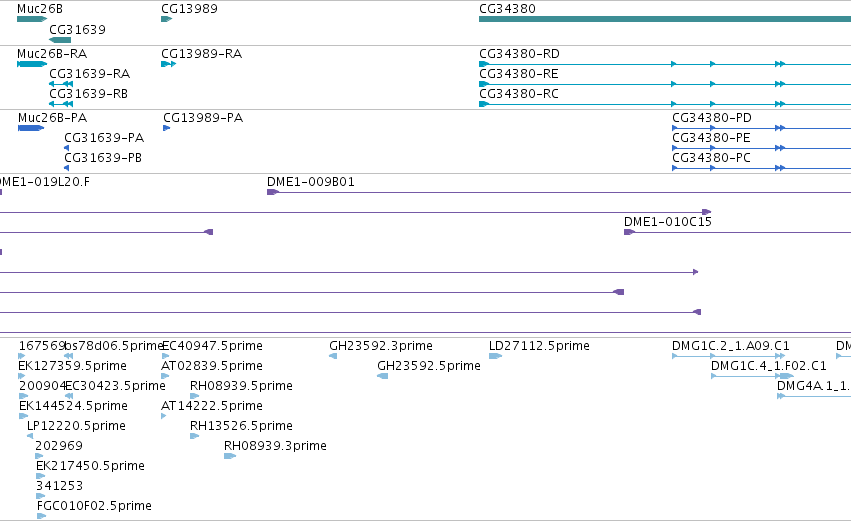Viewport: 851px width, 521px height.
Task: Click protein CG31639-PA
Action: pos(66,148)
